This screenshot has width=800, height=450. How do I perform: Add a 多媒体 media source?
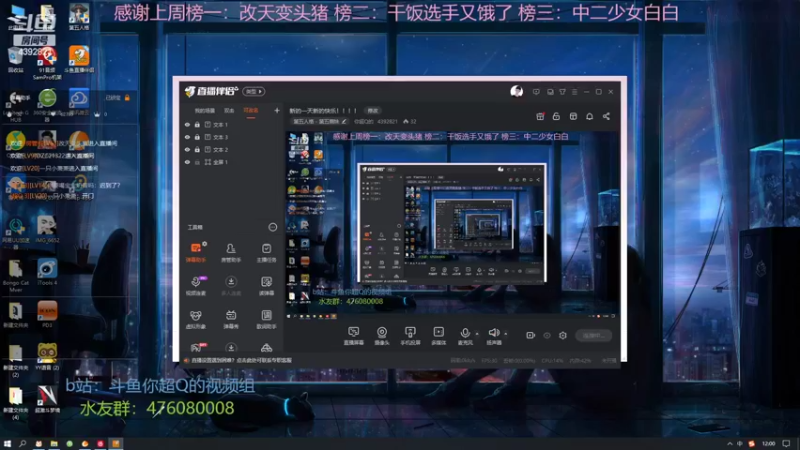click(x=438, y=336)
